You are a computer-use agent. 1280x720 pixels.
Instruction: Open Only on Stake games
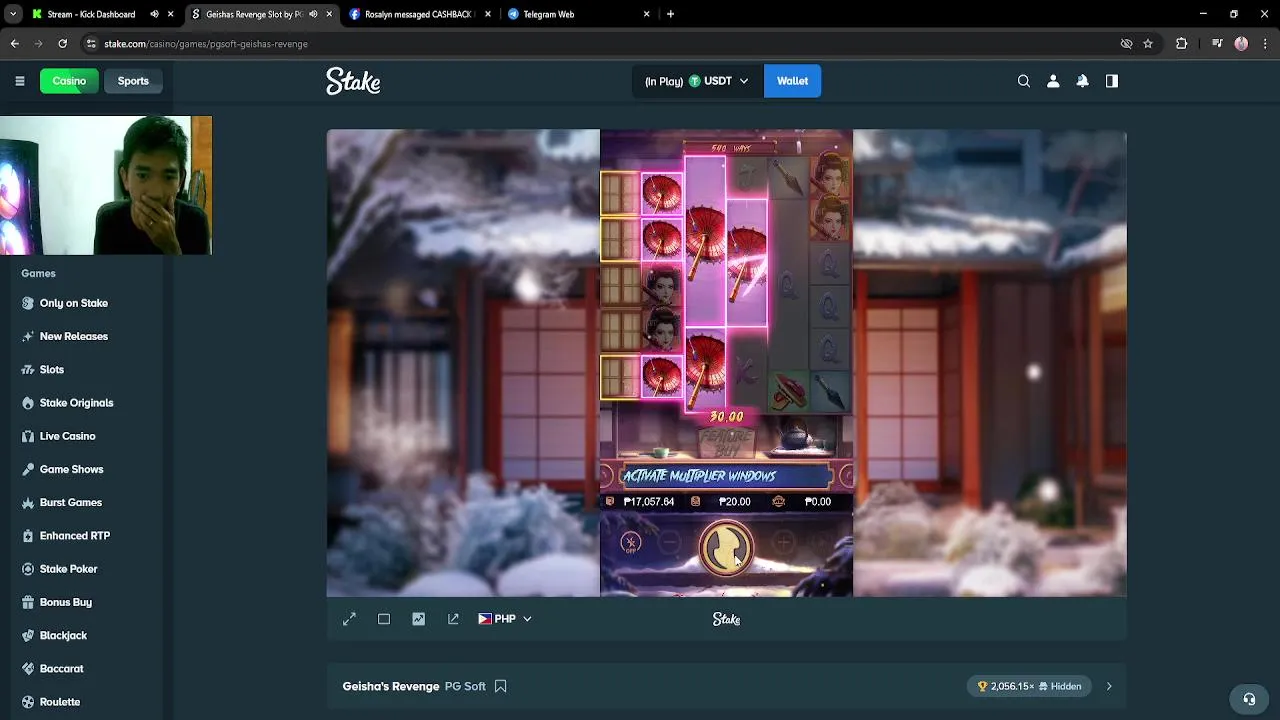pos(74,303)
